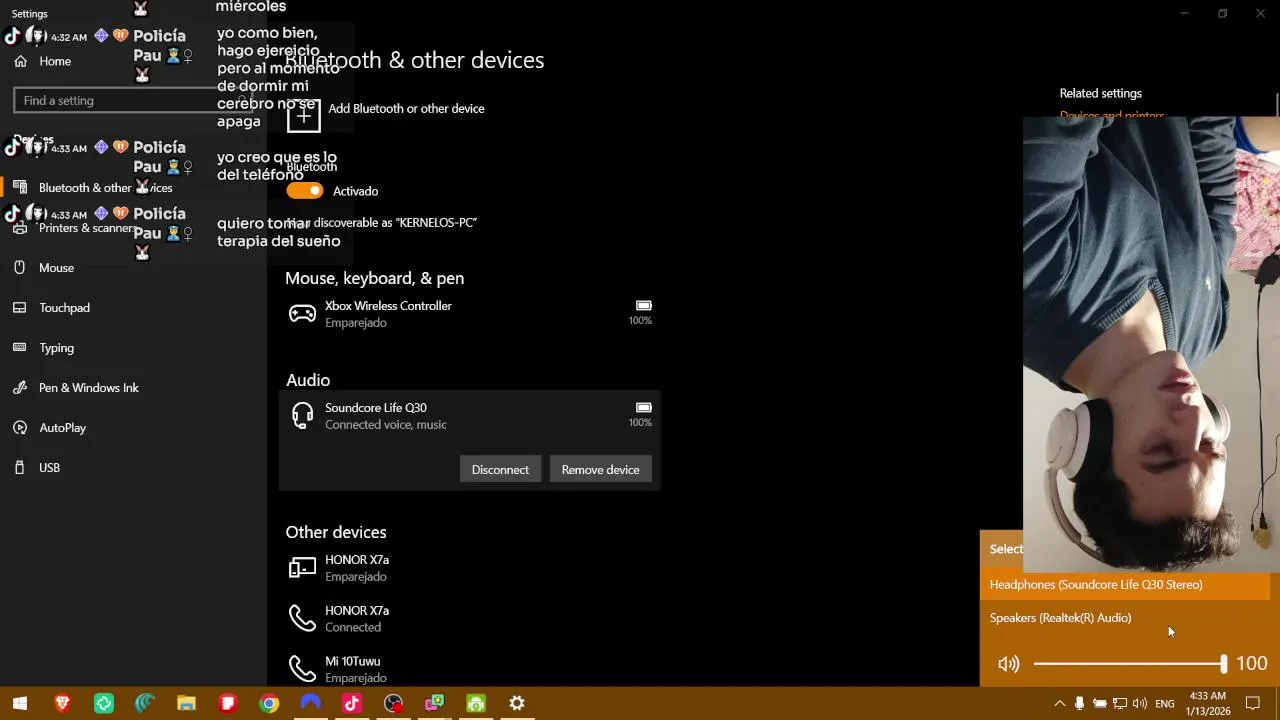Launch Brave browser from the taskbar
1280x720 pixels.
pos(62,703)
